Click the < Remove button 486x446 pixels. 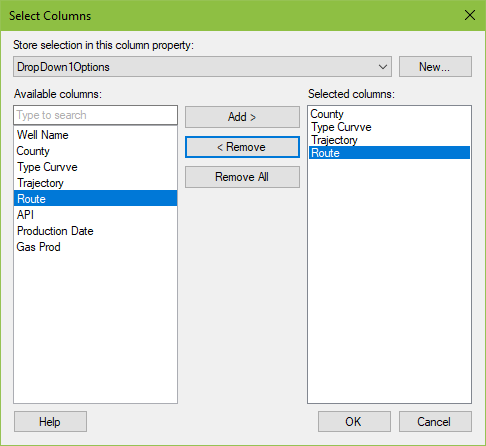[242, 147]
